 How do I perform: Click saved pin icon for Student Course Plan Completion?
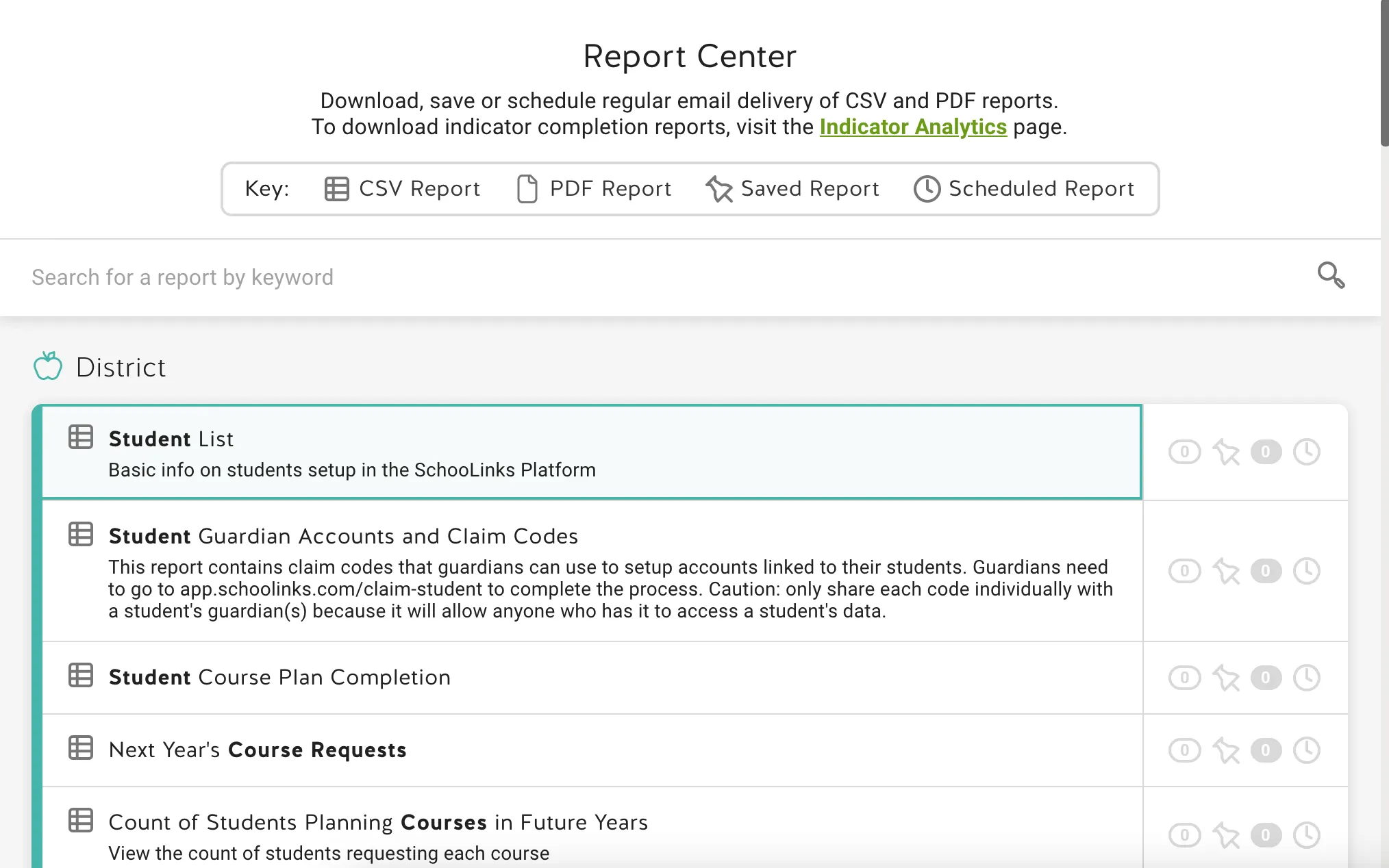(1226, 678)
